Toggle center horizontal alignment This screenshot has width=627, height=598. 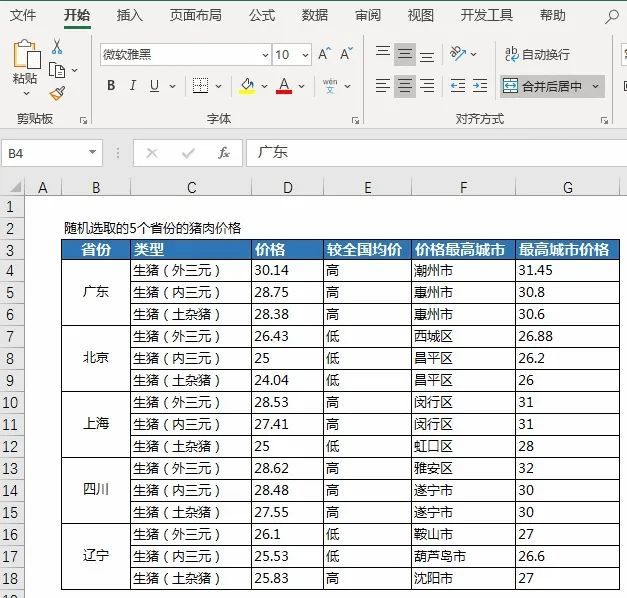405,86
